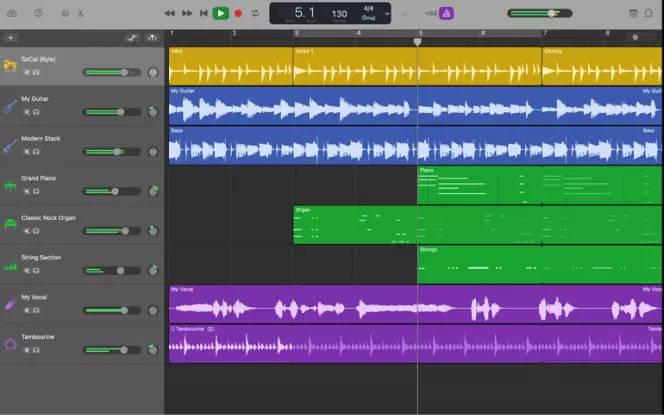
Task: Solo the My Guitar track
Action: click(x=36, y=112)
